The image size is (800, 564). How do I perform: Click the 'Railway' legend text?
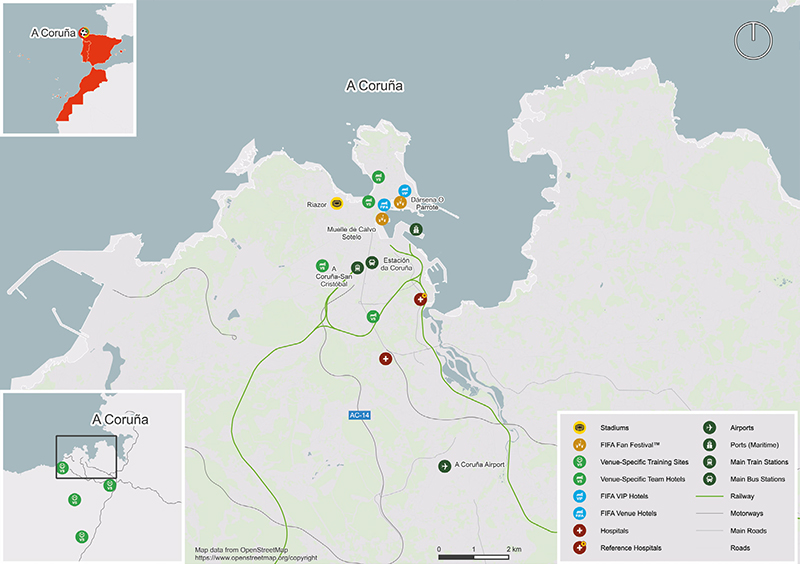[742, 496]
